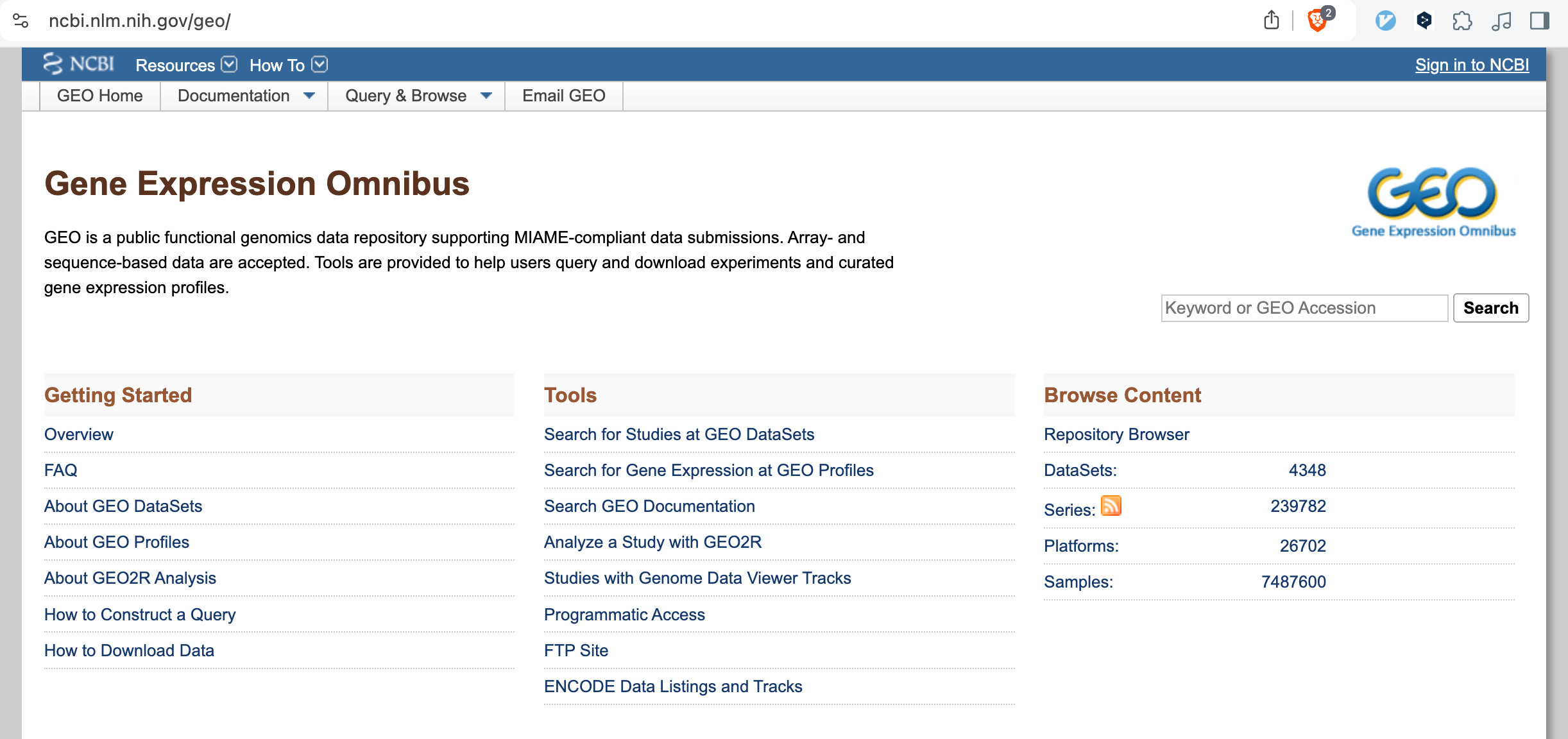Open Search GEO Documentation link
Image resolution: width=1568 pixels, height=739 pixels.
[649, 506]
